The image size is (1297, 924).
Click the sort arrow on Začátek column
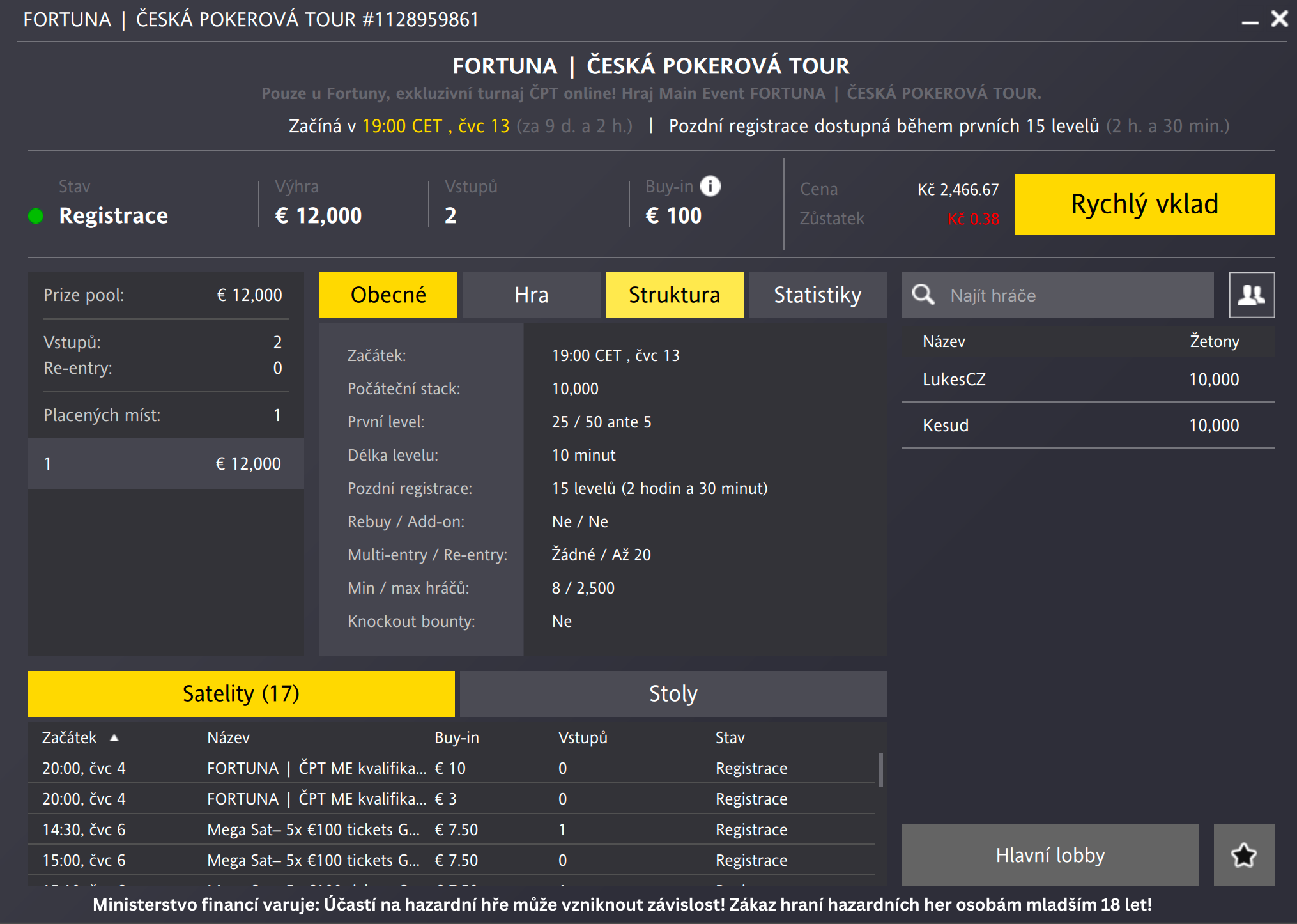pos(115,737)
